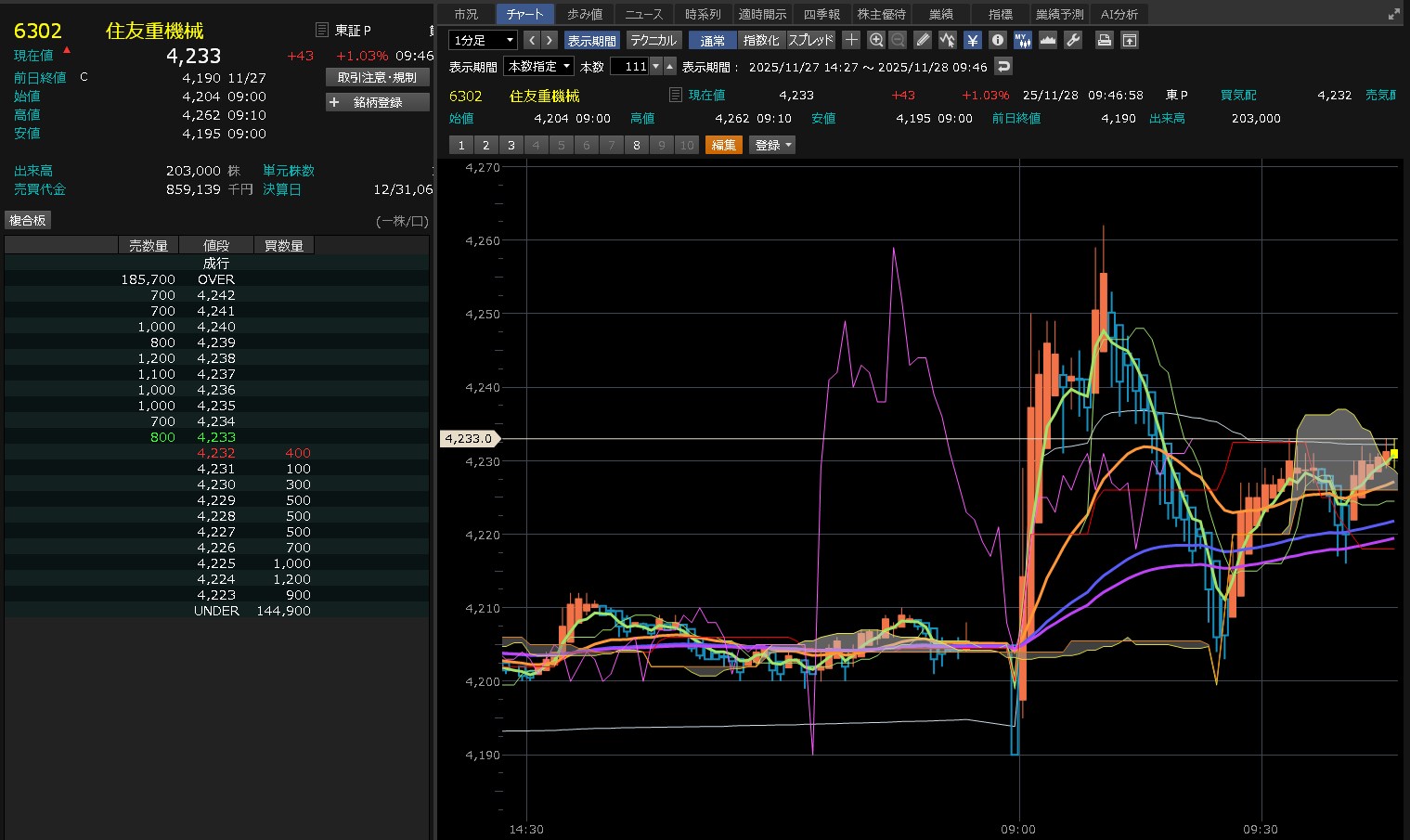
Task: Click the reset period return-arrow icon
Action: [x=1003, y=66]
